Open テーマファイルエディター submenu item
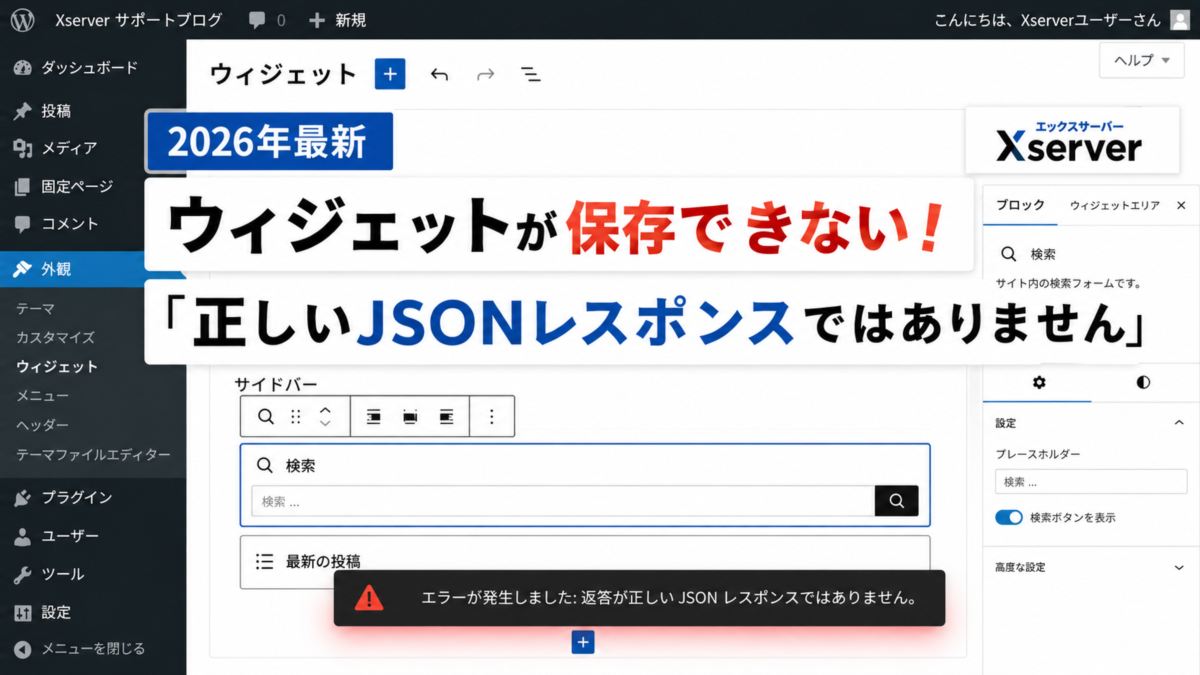 [93, 454]
